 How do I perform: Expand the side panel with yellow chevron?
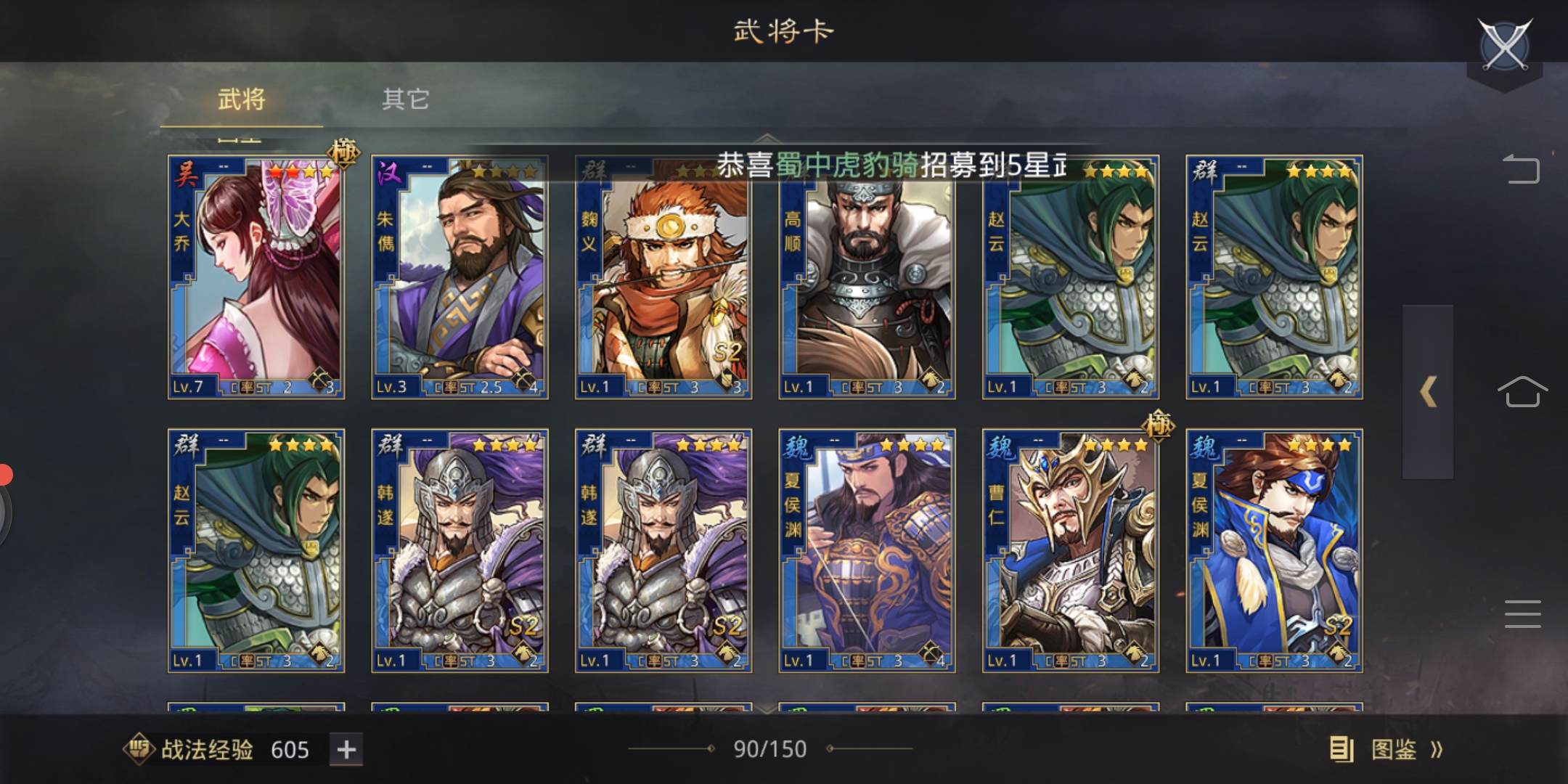click(1428, 392)
